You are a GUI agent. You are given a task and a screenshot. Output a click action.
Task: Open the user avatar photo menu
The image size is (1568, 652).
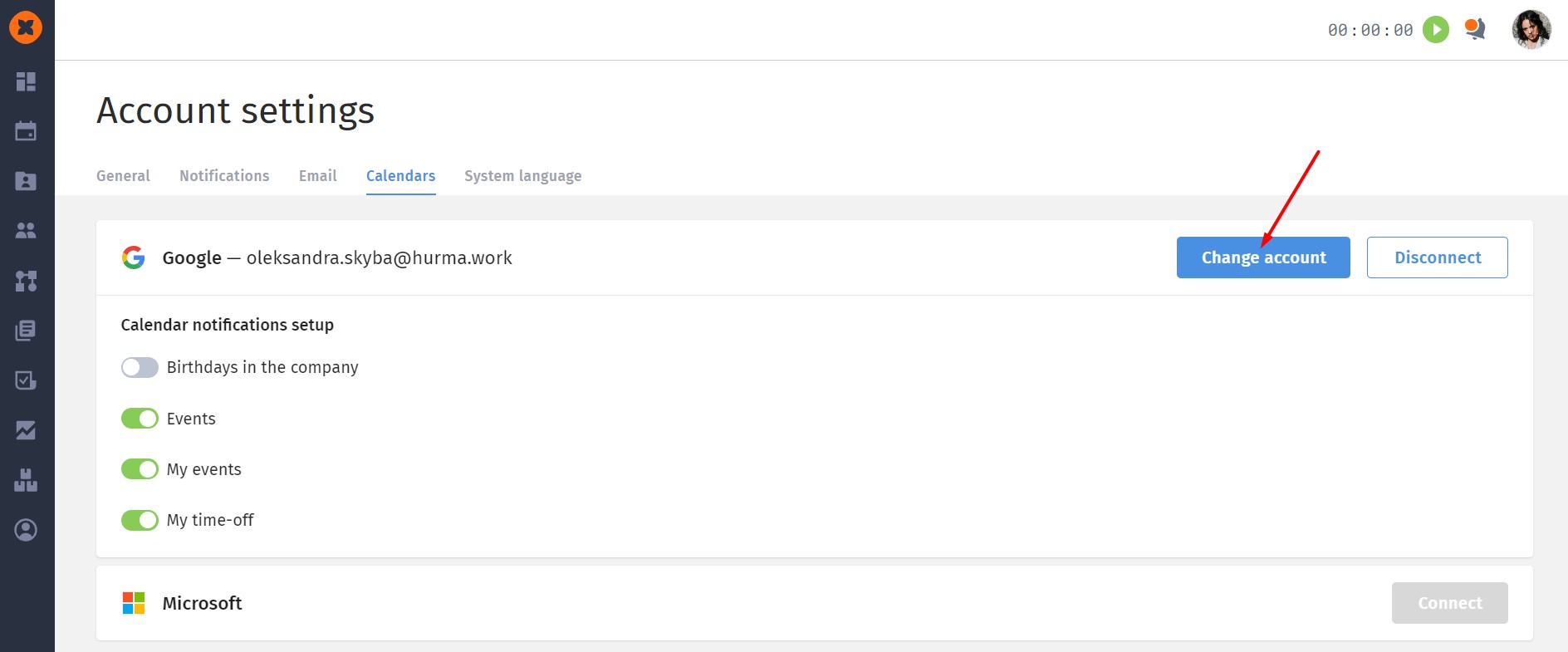click(x=1531, y=30)
